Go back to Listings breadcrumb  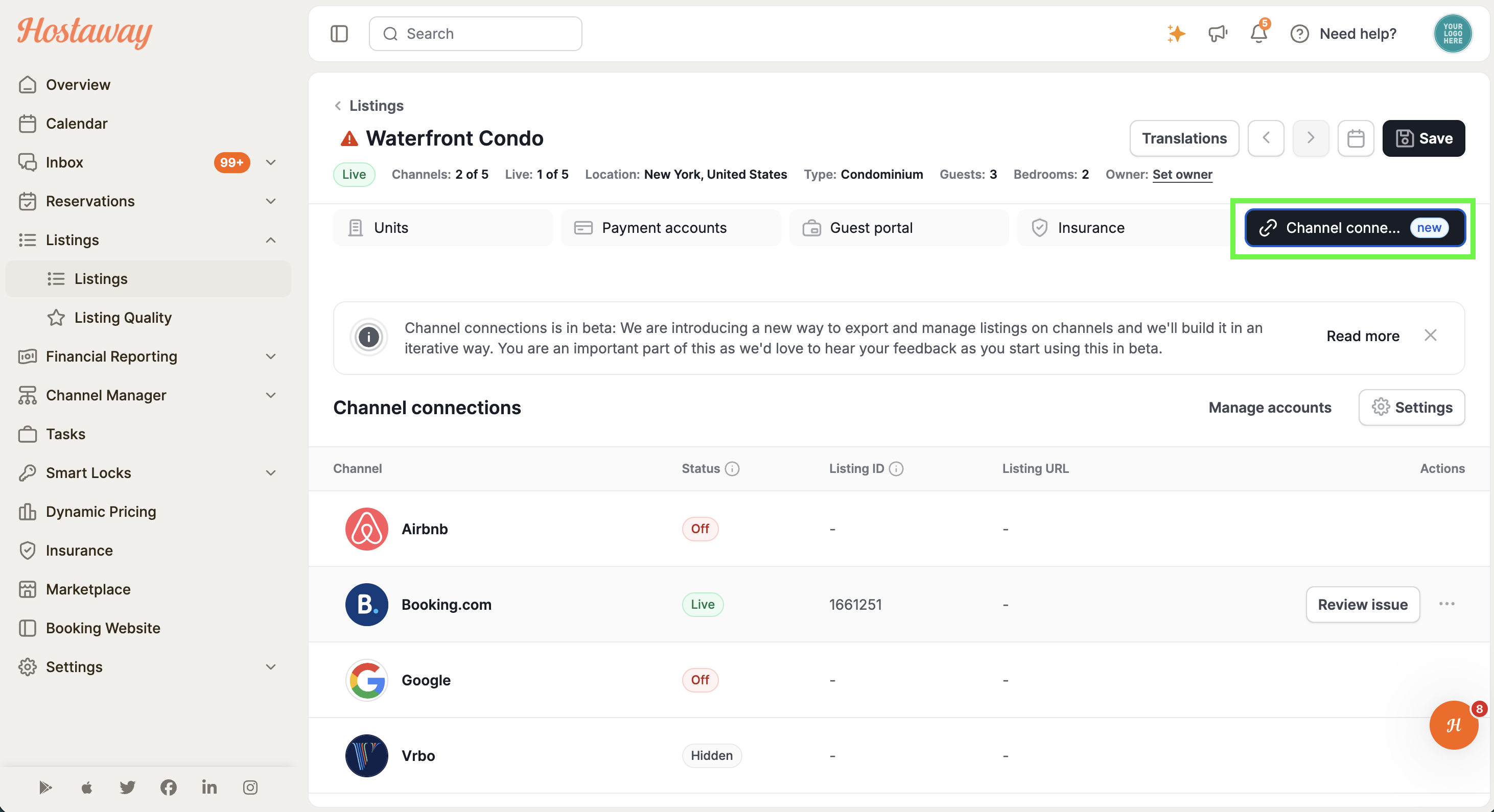[368, 106]
